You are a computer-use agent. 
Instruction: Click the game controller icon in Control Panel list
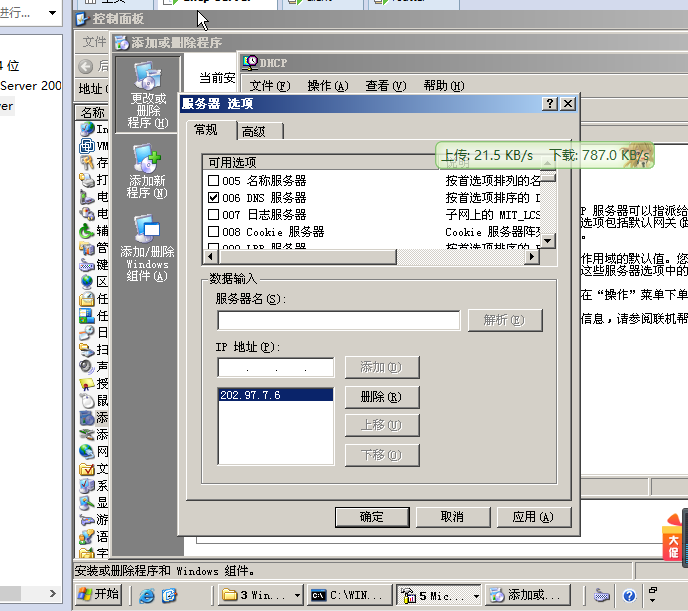click(87, 520)
